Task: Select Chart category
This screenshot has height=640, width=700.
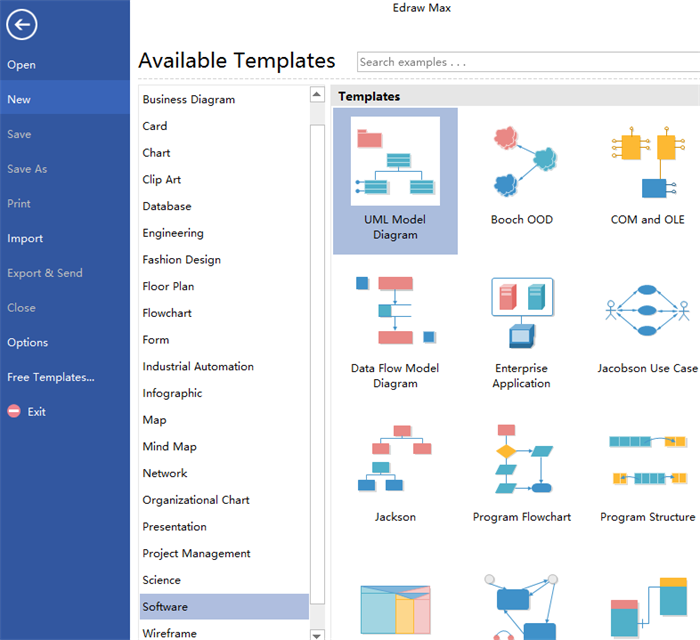Action: click(x=156, y=153)
